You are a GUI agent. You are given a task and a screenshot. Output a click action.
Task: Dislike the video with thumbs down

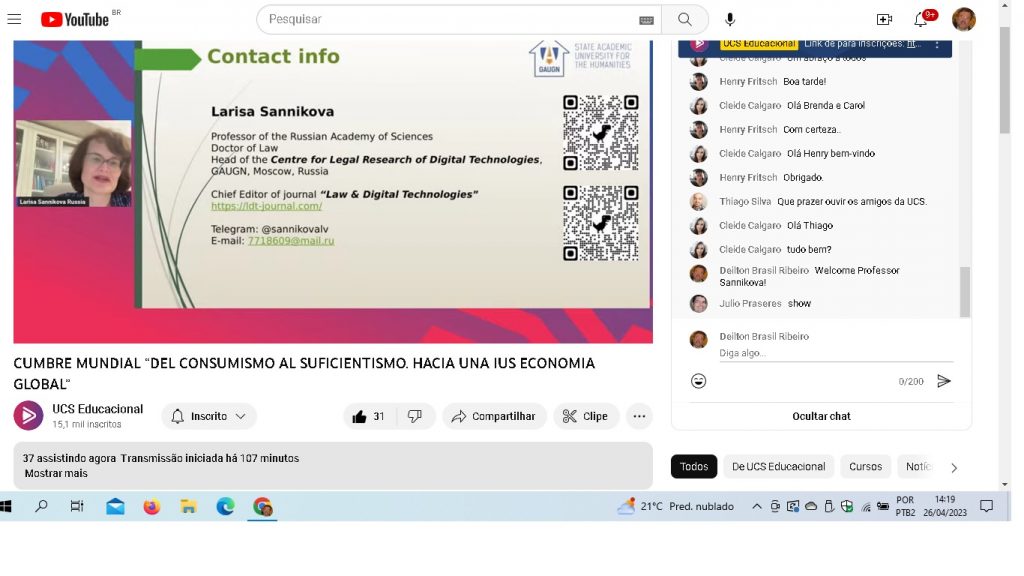tap(415, 416)
